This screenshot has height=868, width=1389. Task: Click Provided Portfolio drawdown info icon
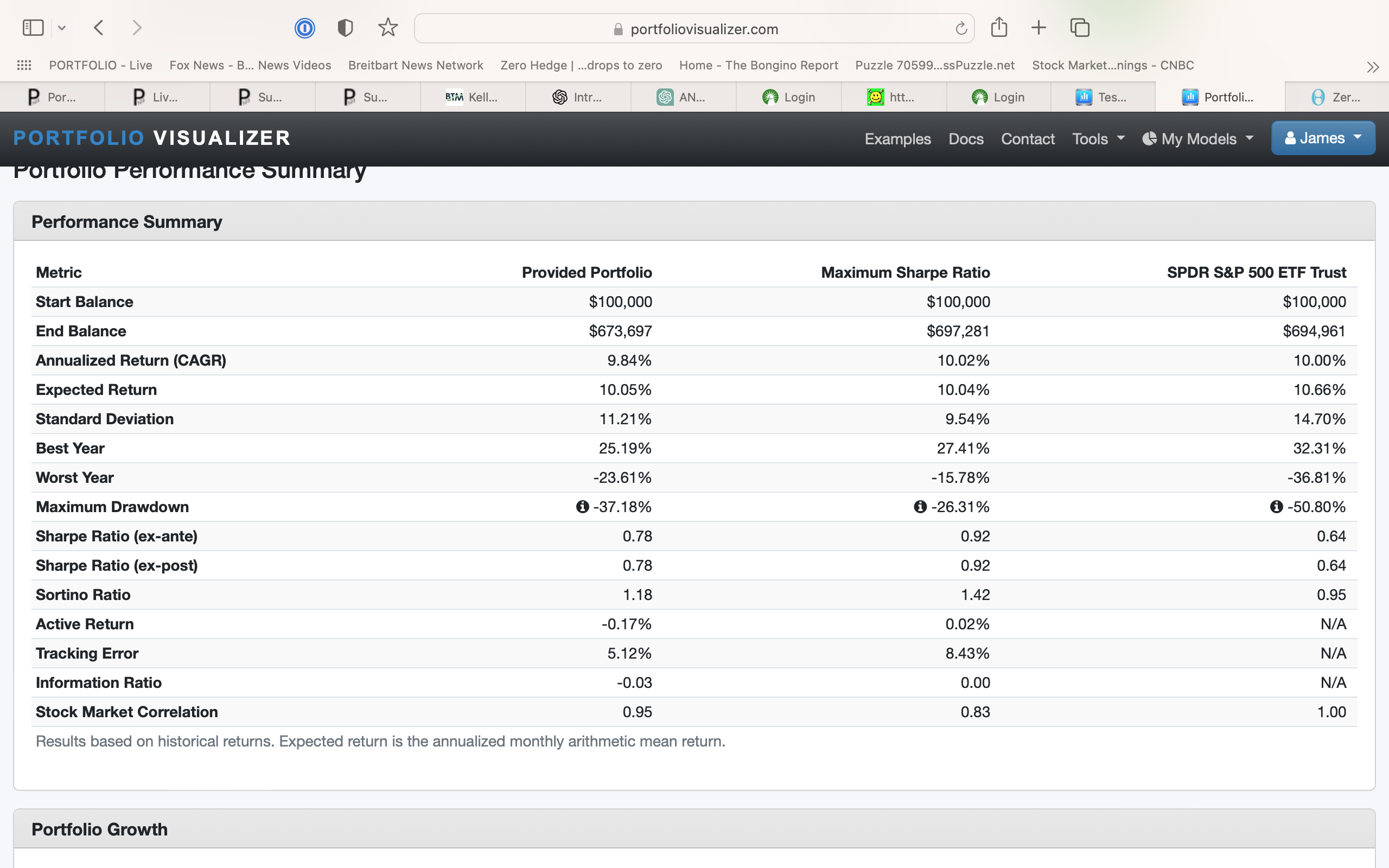(583, 507)
